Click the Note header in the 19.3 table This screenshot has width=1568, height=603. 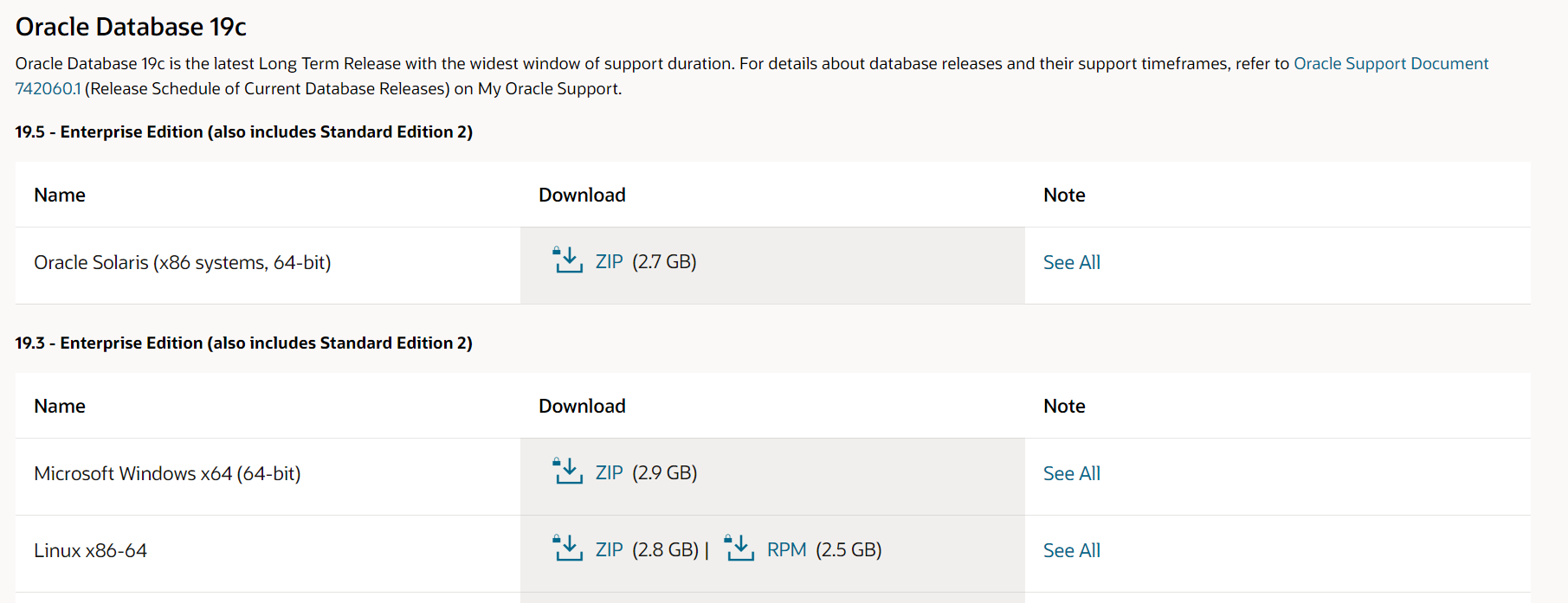(1064, 406)
